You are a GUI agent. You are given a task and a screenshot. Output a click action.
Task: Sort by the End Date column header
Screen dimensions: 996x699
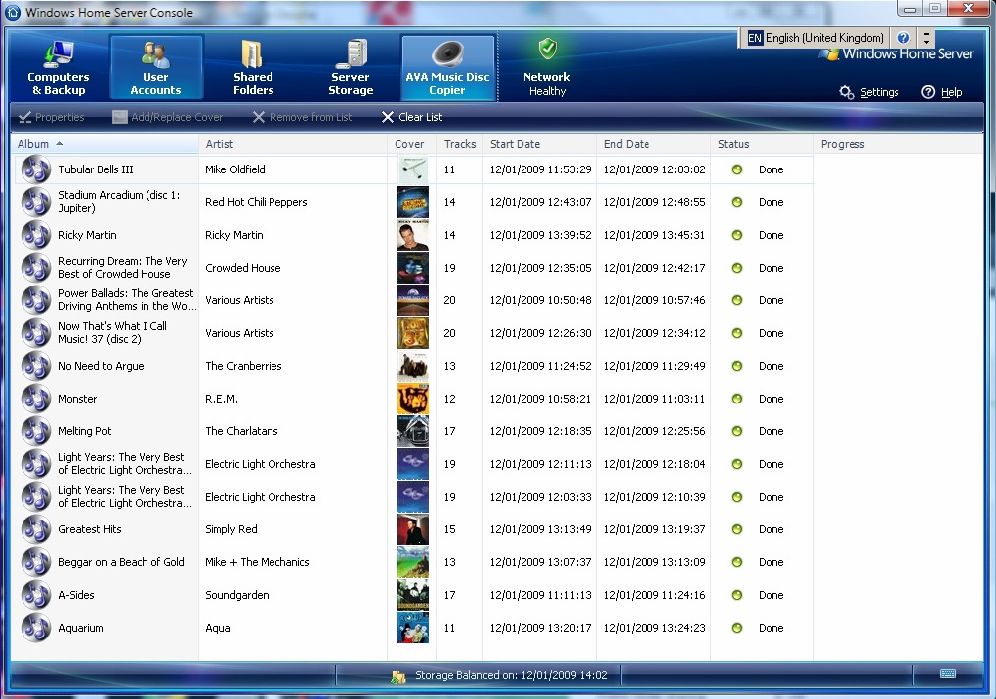[x=654, y=144]
